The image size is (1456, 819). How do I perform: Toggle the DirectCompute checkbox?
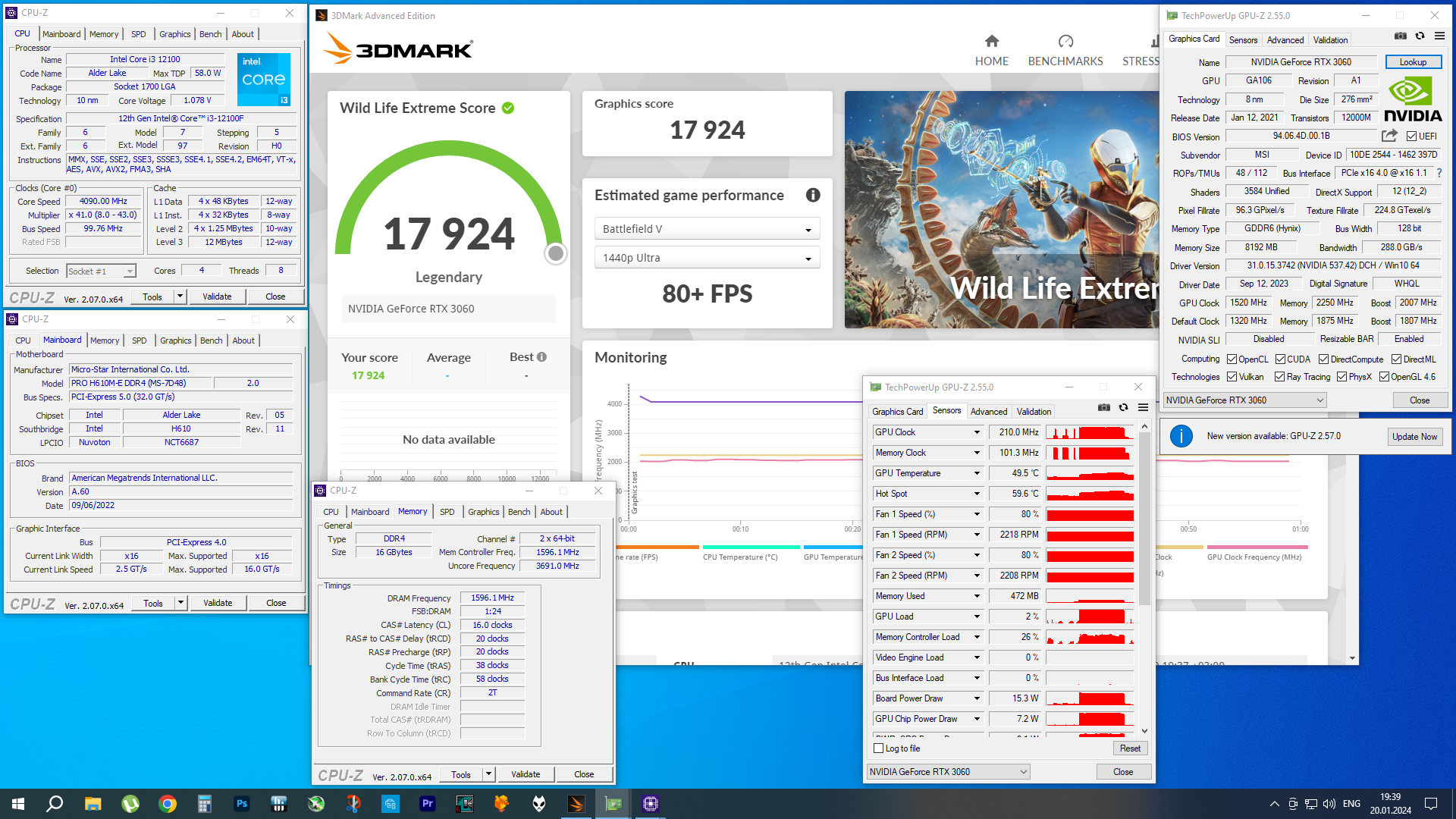(x=1323, y=359)
